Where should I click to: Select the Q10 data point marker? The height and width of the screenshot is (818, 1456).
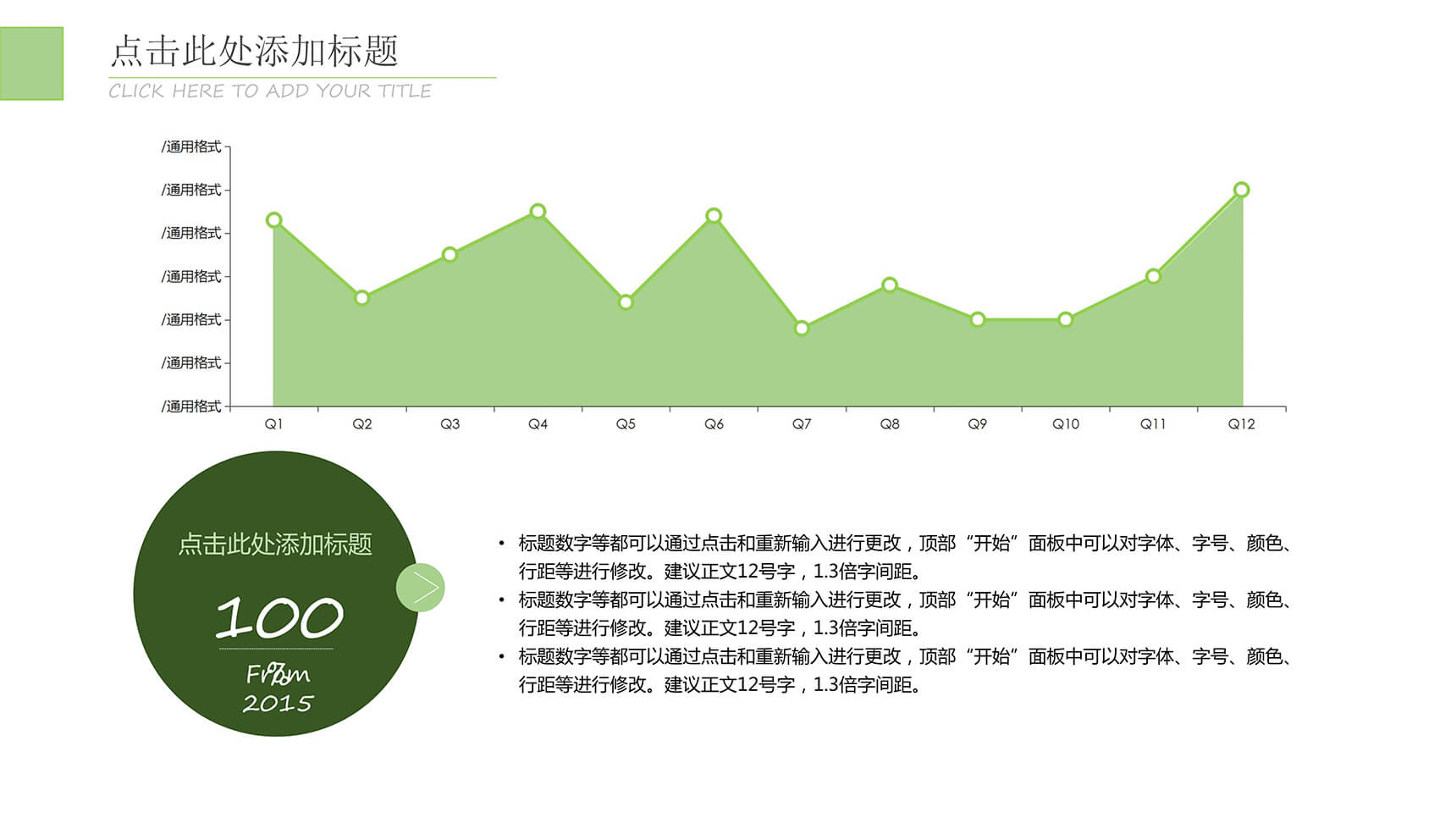(1066, 319)
